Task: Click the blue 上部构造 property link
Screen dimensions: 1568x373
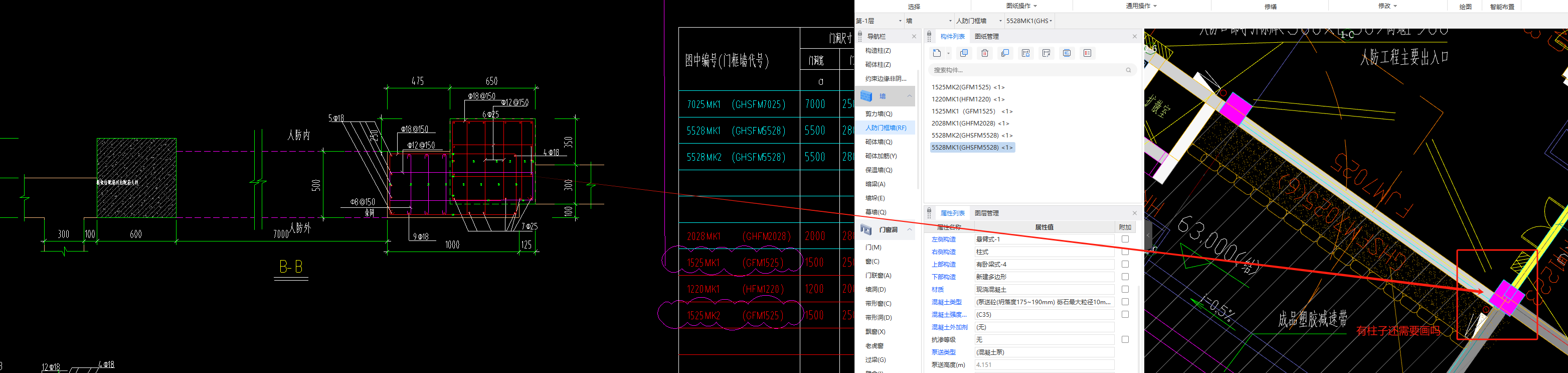Action: 944,265
